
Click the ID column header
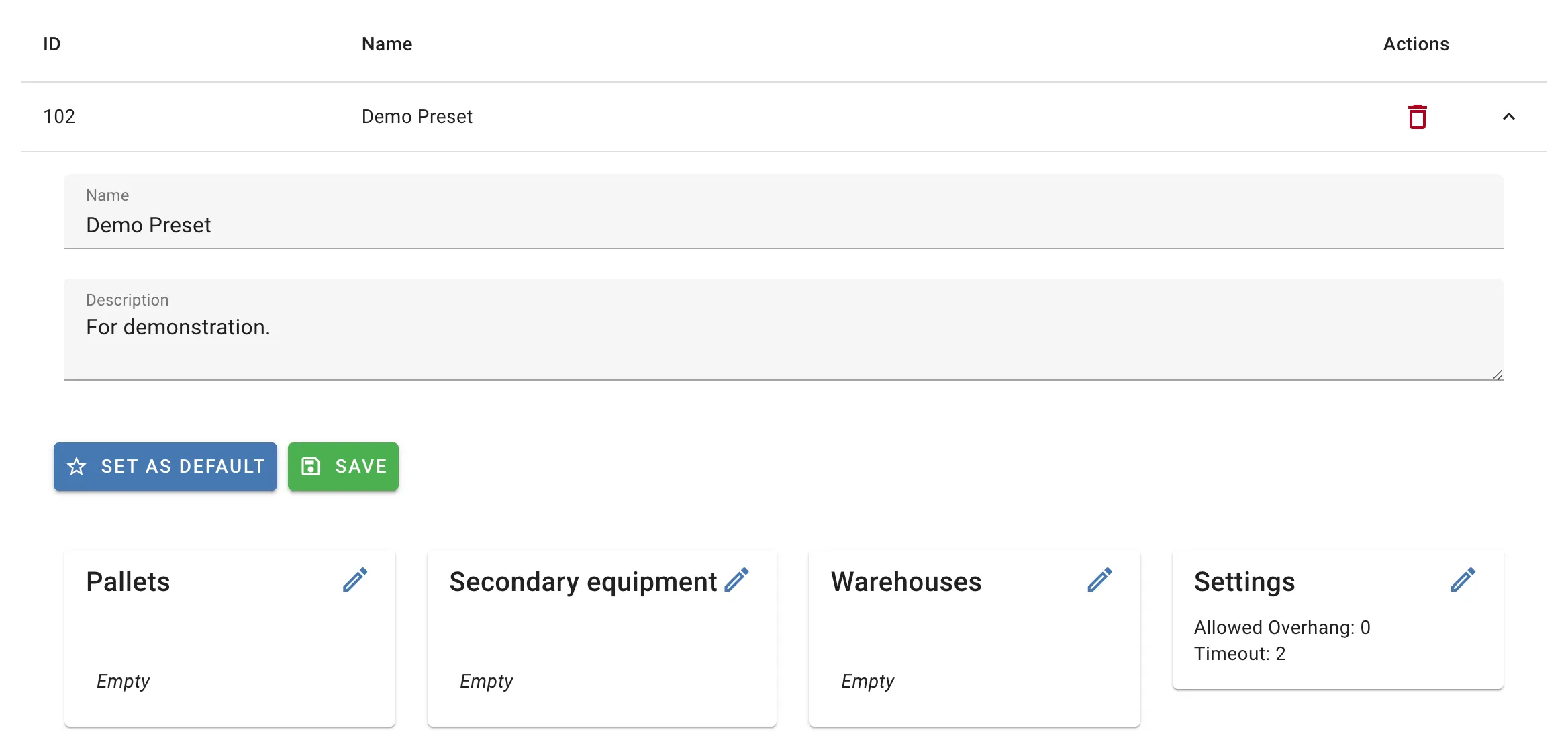52,44
